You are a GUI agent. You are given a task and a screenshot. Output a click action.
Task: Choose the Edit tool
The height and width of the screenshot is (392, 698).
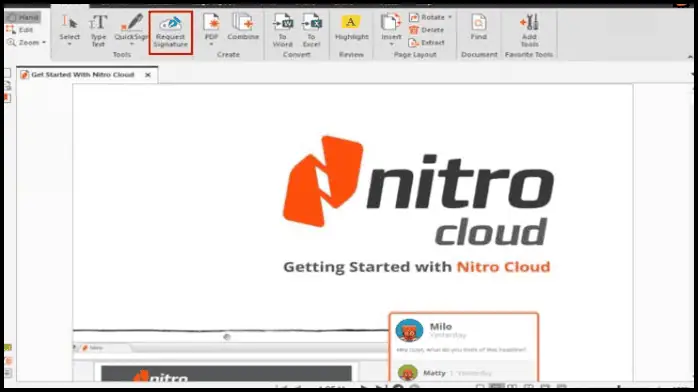20,30
